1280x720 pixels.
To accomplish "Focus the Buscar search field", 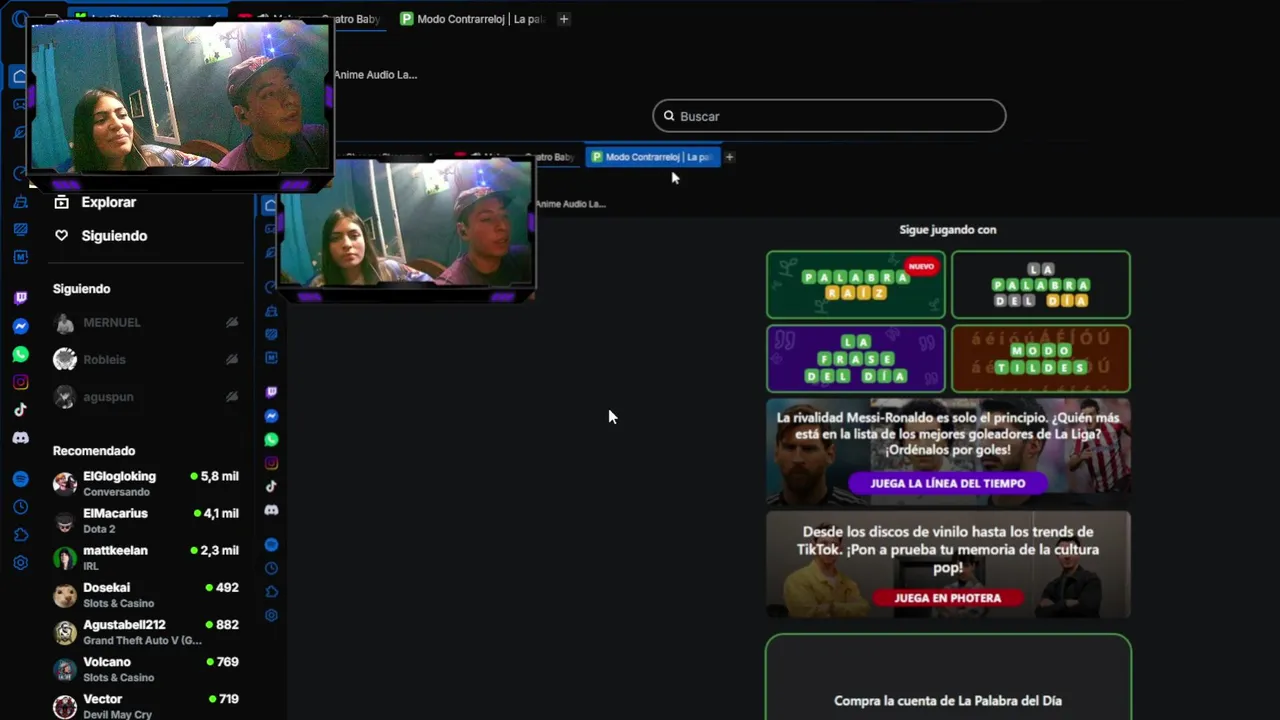I will click(829, 116).
